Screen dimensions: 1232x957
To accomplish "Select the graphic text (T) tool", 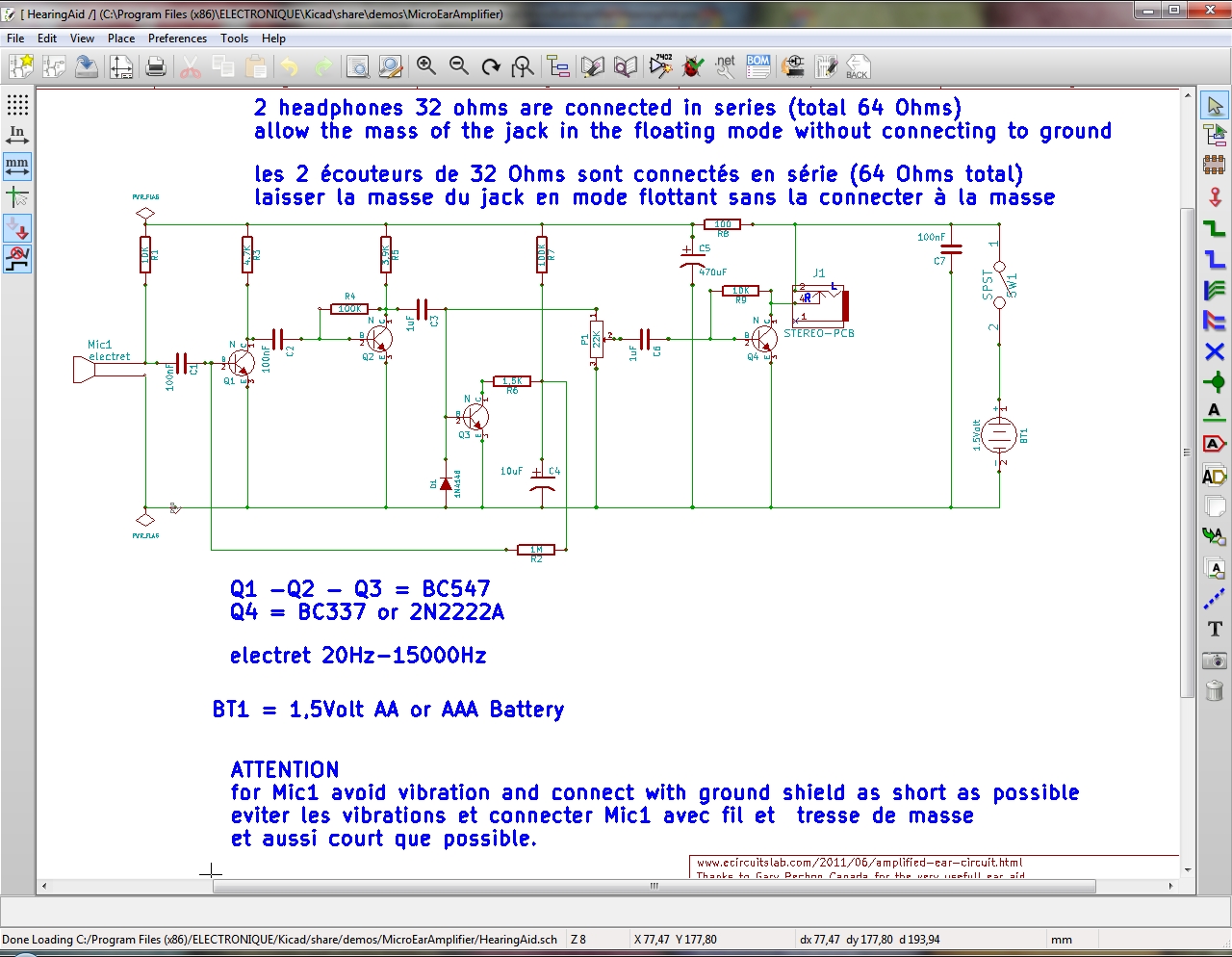I will coord(1215,630).
